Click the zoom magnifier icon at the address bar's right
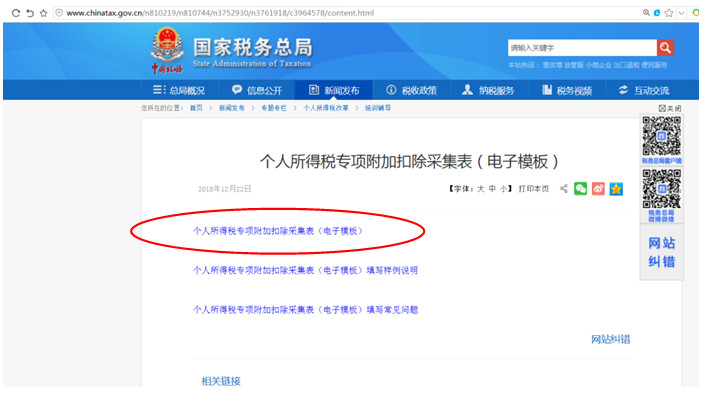 coord(646,13)
